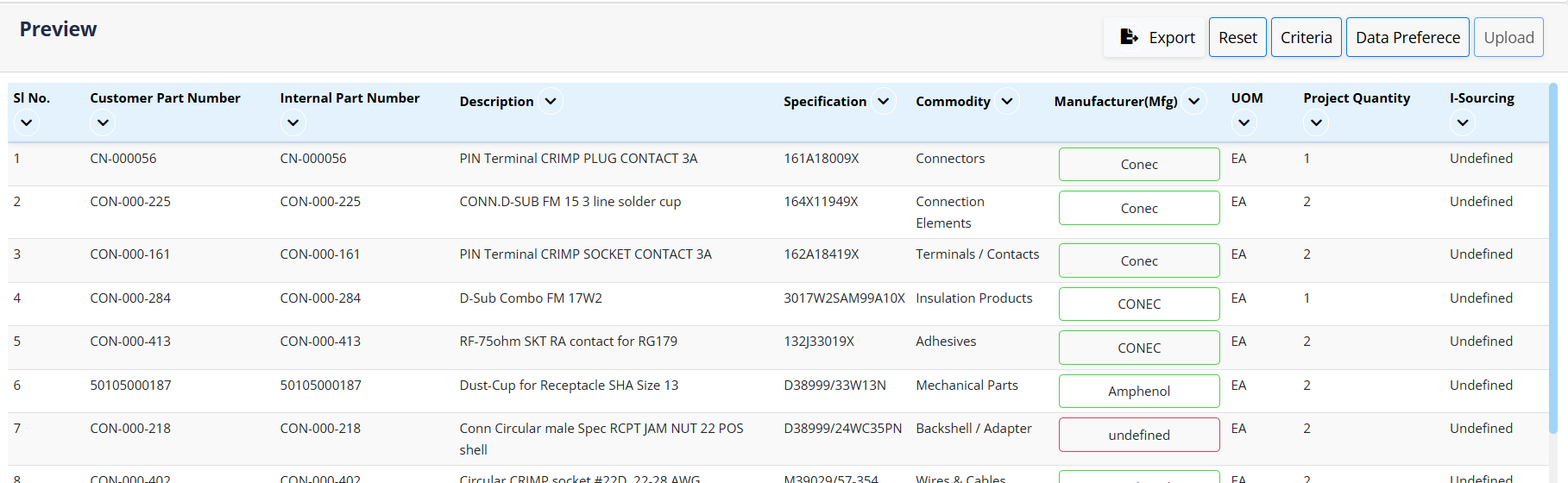Viewport: 1568px width, 483px height.
Task: Open the Criteria settings
Action: pos(1306,38)
